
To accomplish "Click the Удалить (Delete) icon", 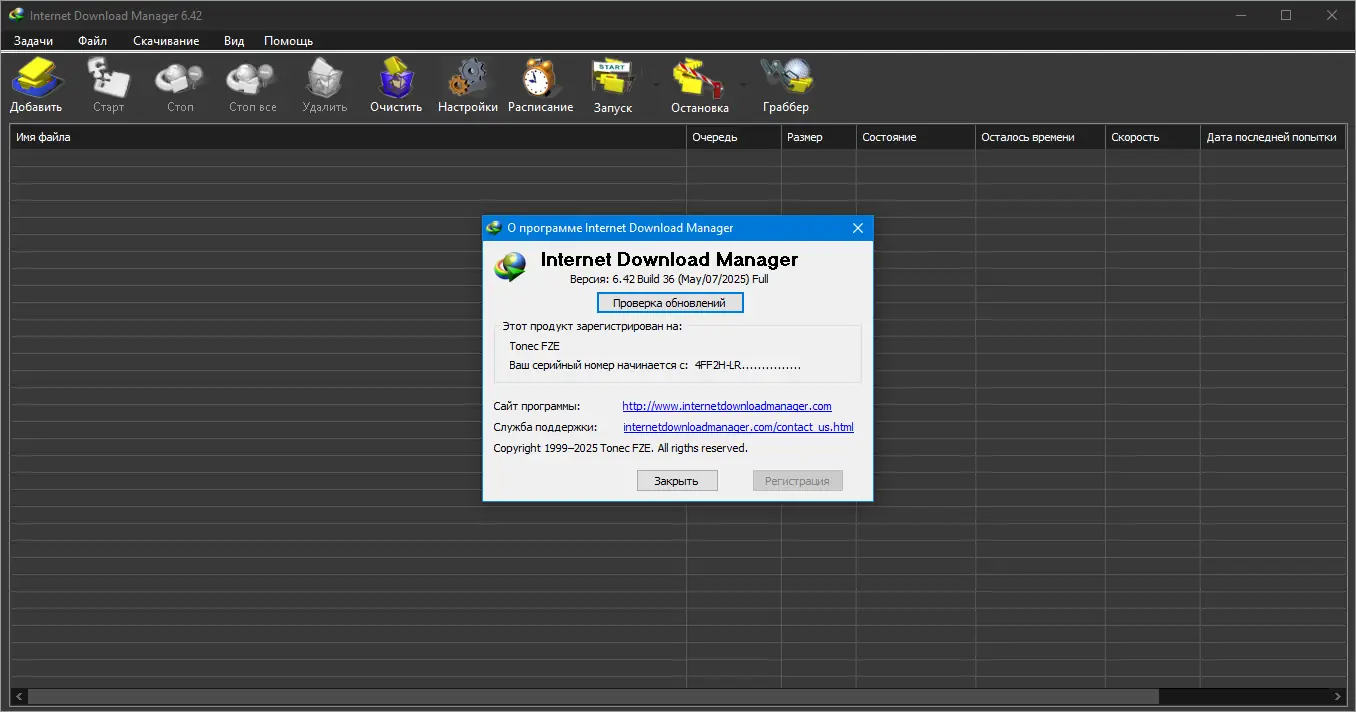I will pyautogui.click(x=324, y=82).
